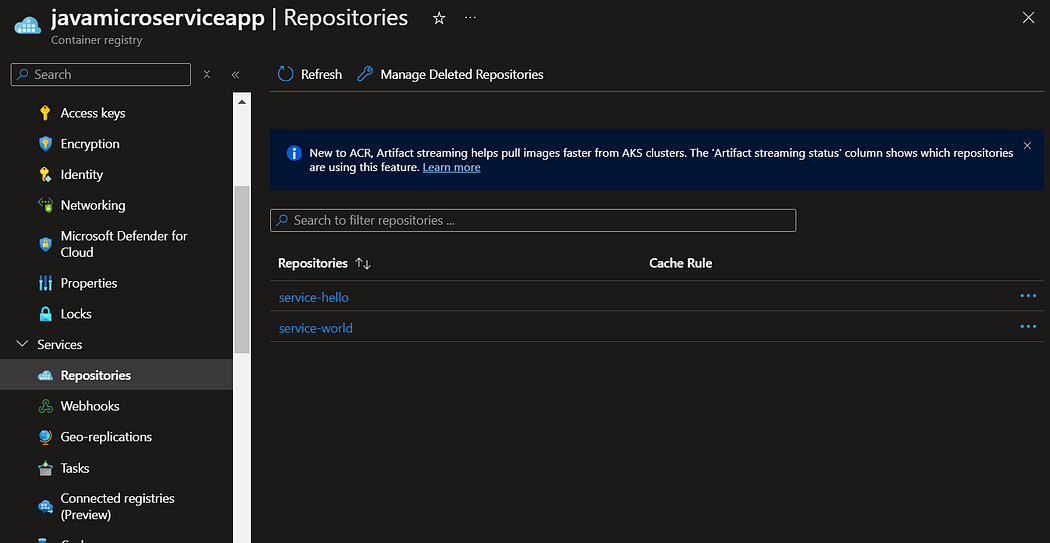The image size is (1050, 543).
Task: Click the Refresh button label
Action: (321, 74)
